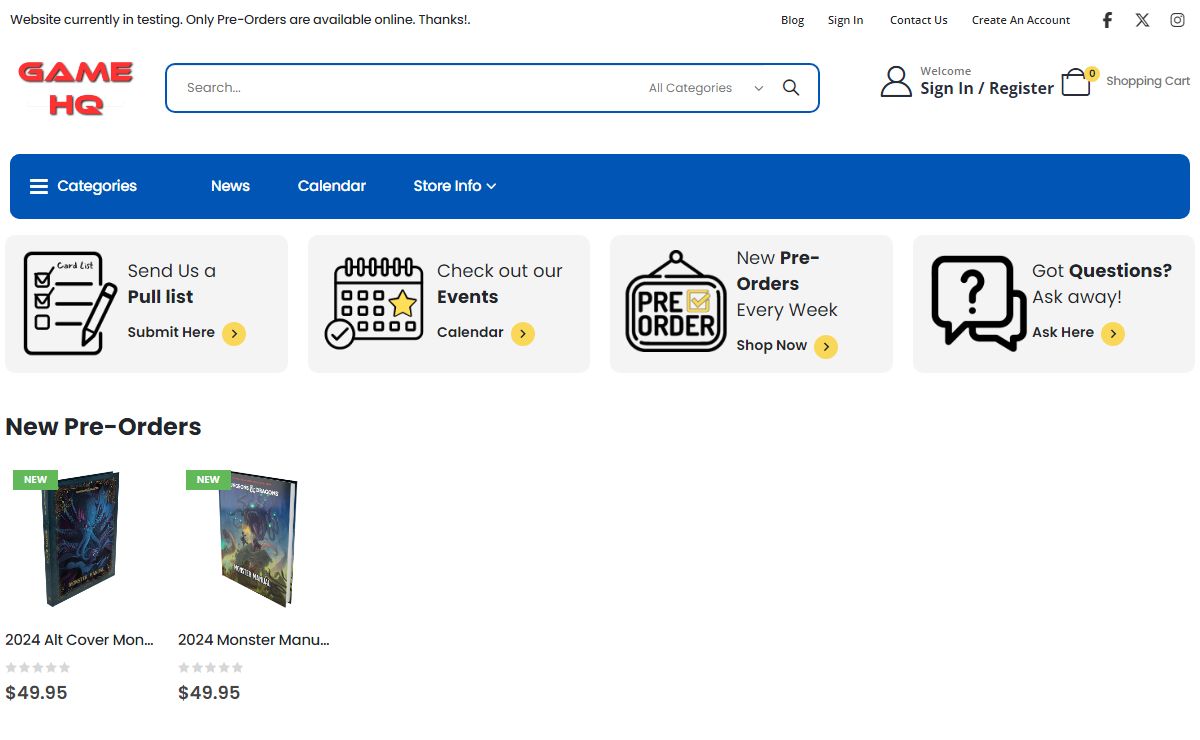
Task: Click the Pre Order sign icon
Action: (x=676, y=302)
